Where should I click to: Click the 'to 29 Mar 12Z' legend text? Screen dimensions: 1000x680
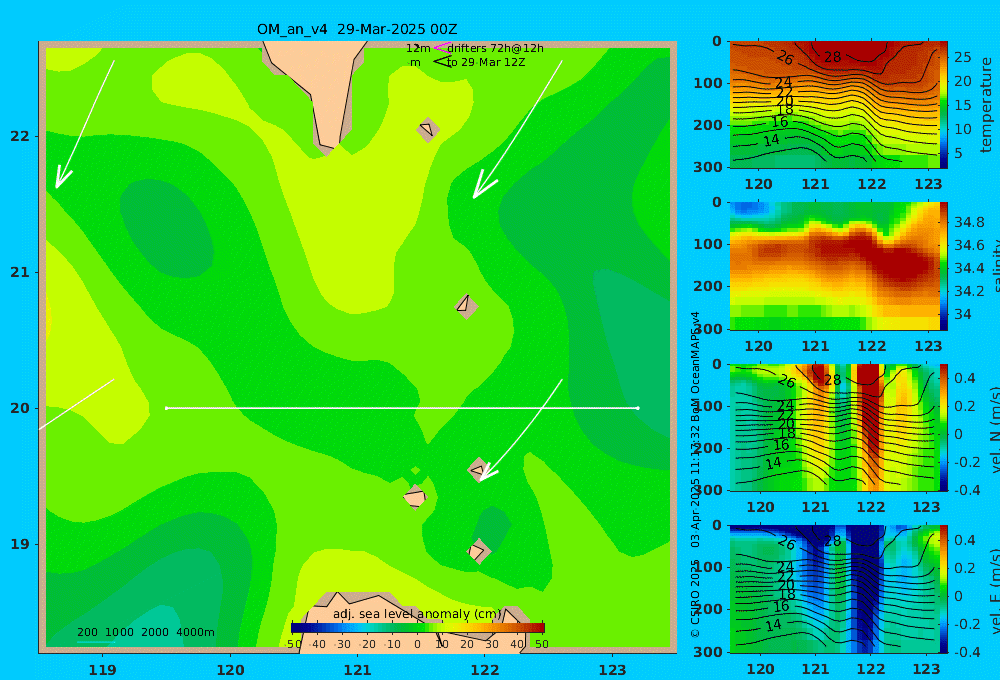click(486, 63)
